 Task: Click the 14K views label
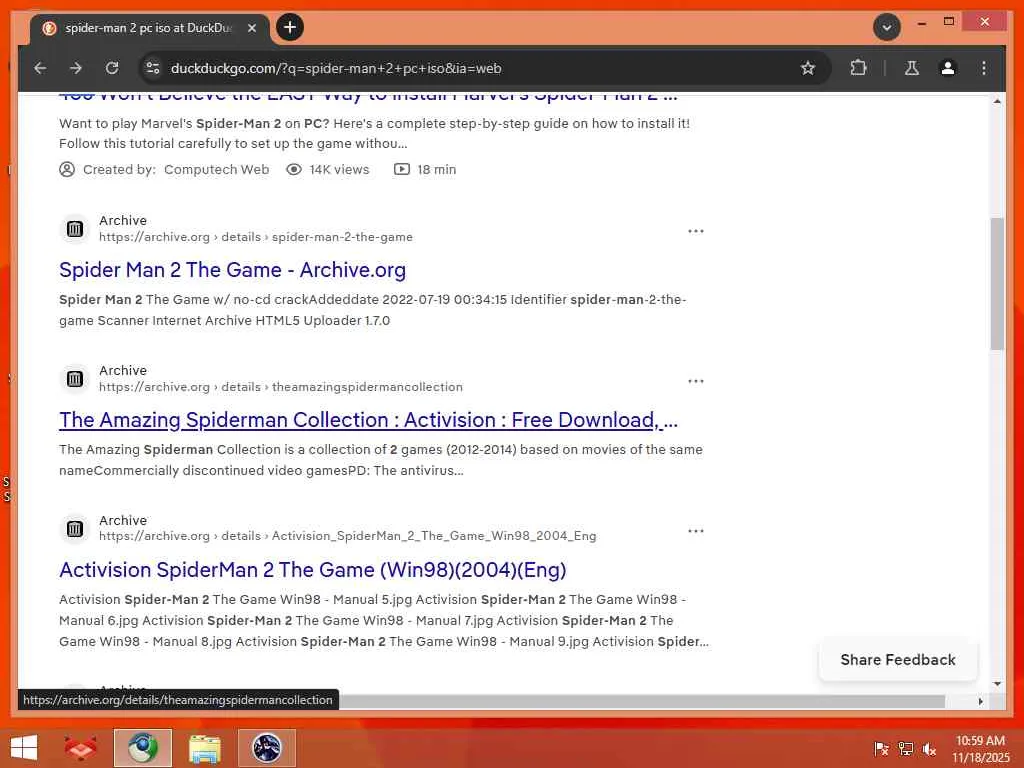coord(339,170)
